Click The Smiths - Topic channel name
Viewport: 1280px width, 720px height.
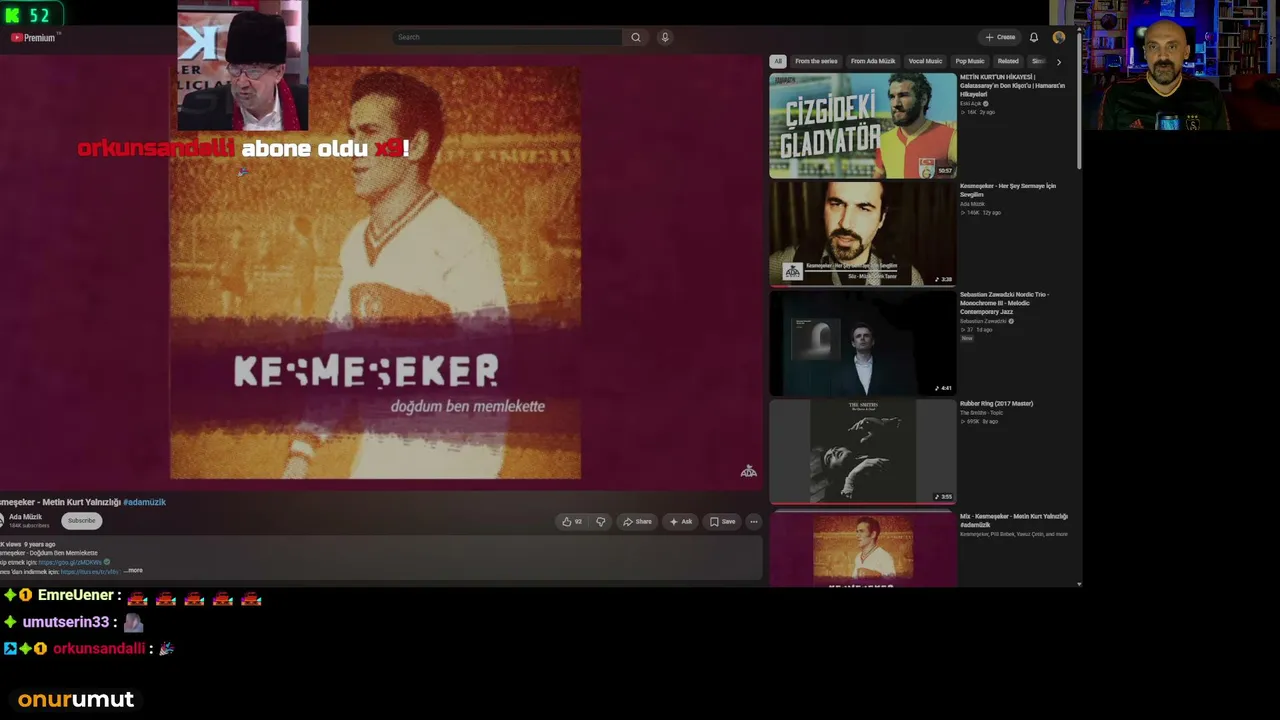pyautogui.click(x=981, y=413)
